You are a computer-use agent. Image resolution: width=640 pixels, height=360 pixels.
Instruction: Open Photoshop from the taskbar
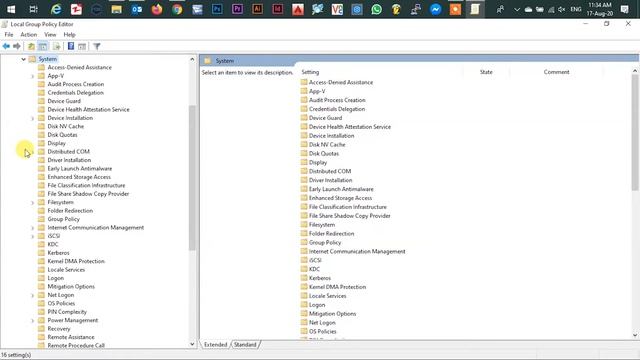click(x=217, y=9)
